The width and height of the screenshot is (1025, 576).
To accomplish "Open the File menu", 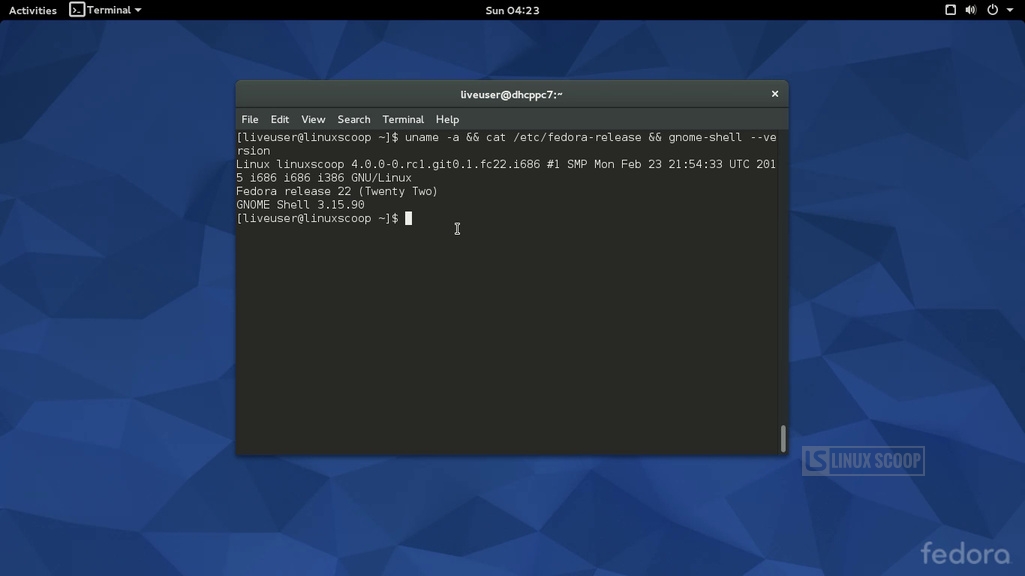I will coord(249,119).
